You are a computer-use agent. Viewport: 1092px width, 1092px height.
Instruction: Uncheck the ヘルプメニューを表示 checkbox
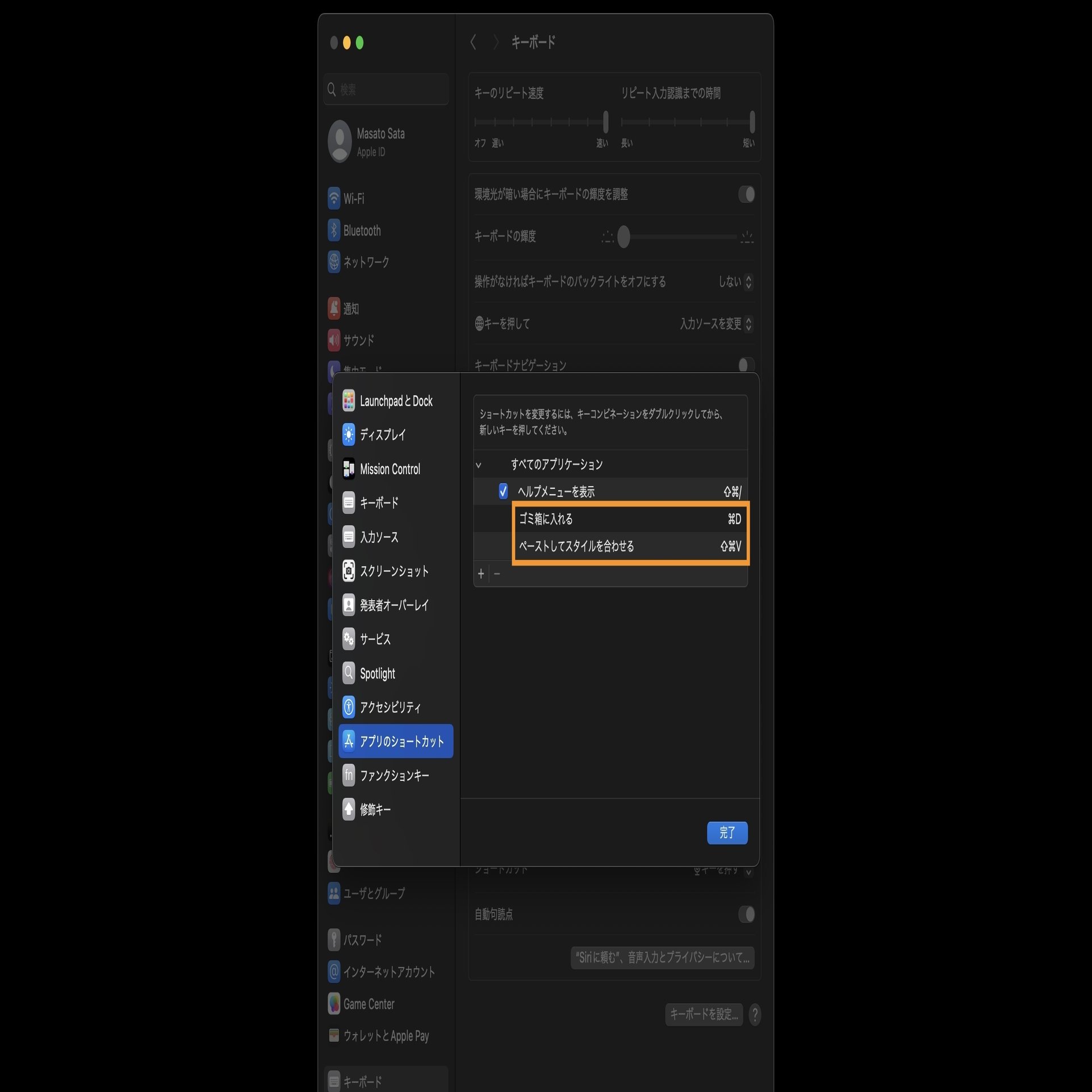503,491
